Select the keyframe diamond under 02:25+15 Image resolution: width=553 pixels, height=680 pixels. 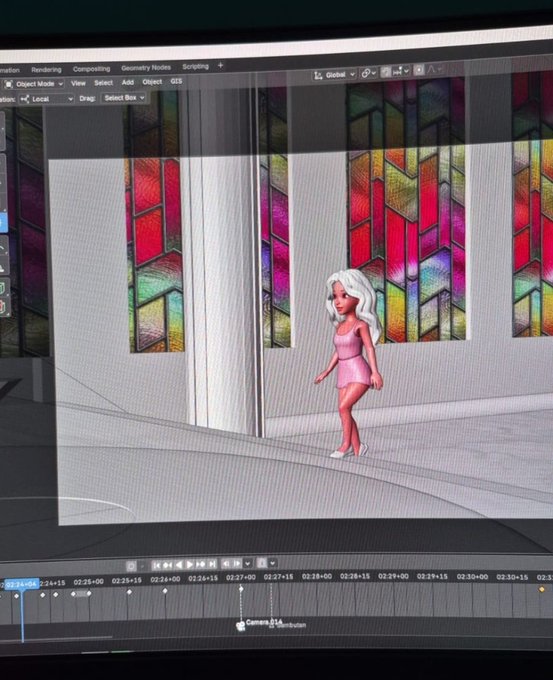click(x=129, y=592)
